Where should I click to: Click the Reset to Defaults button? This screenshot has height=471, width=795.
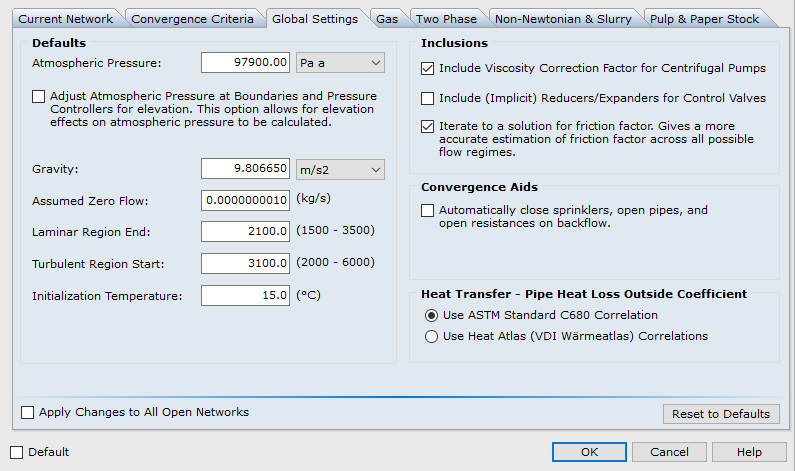720,414
